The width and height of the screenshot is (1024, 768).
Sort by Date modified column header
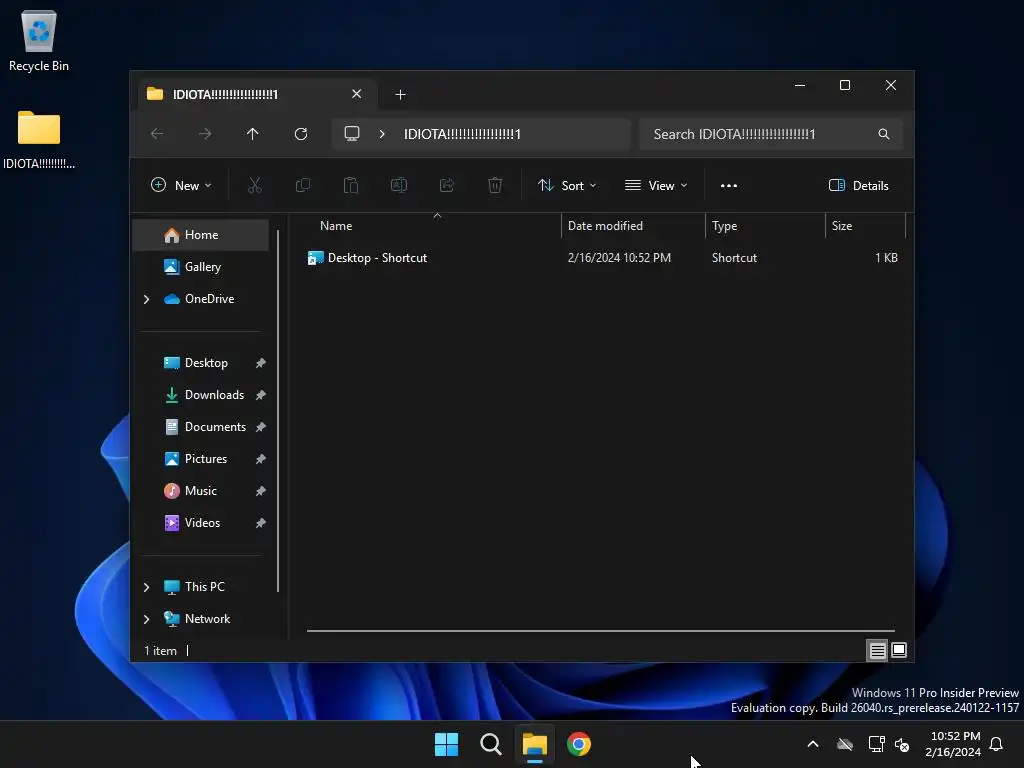click(633, 226)
